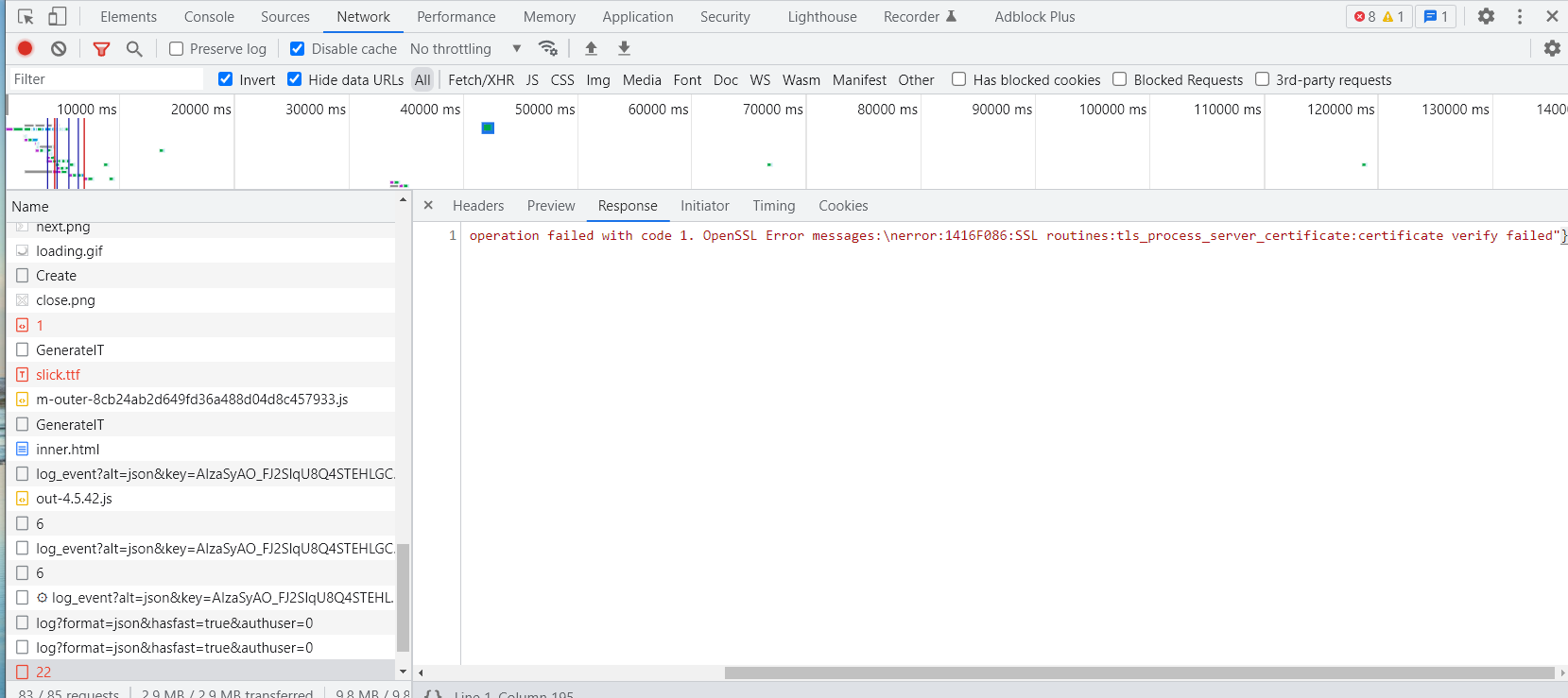Clear the network log

click(x=59, y=48)
